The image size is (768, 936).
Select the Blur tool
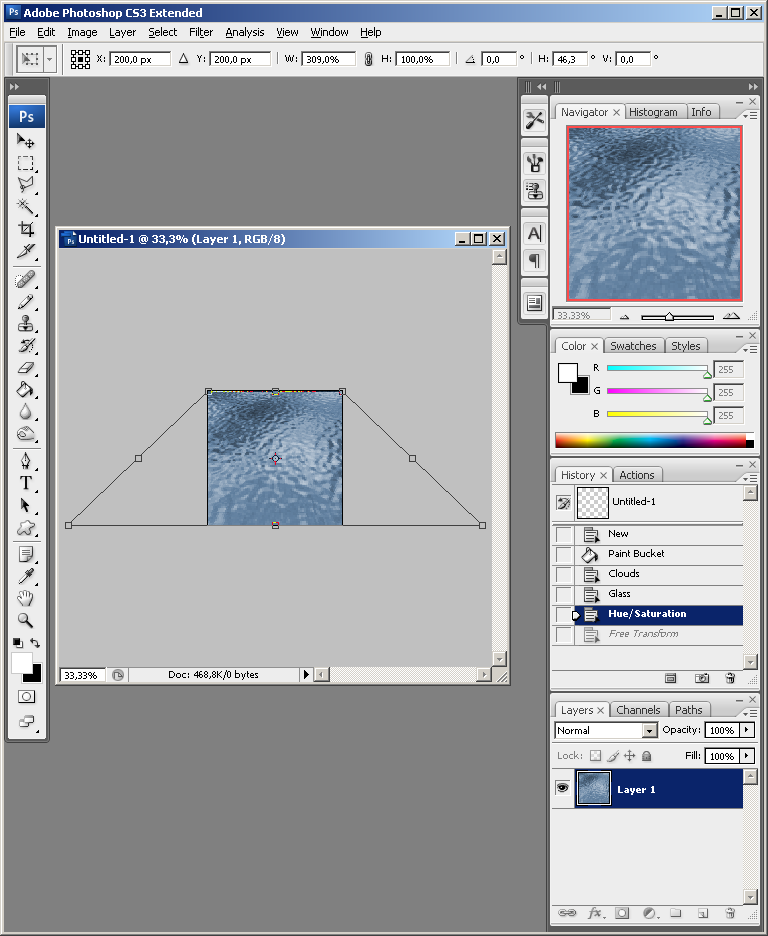pyautogui.click(x=26, y=412)
